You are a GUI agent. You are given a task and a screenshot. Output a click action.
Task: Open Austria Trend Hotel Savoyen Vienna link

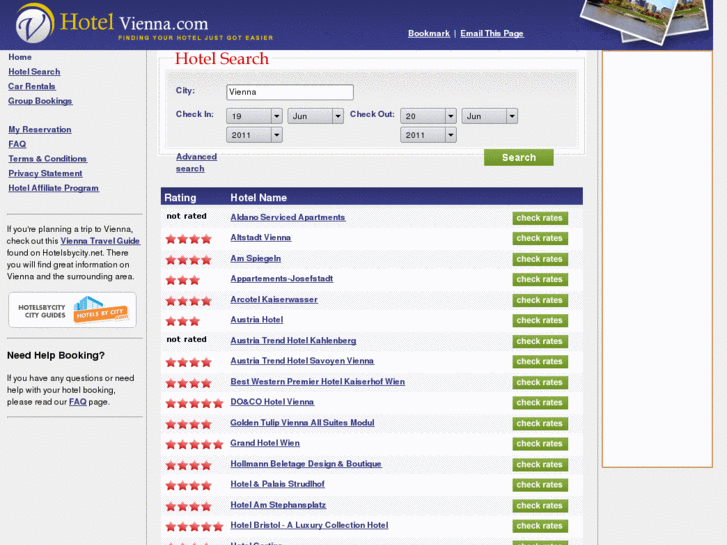[x=302, y=361]
